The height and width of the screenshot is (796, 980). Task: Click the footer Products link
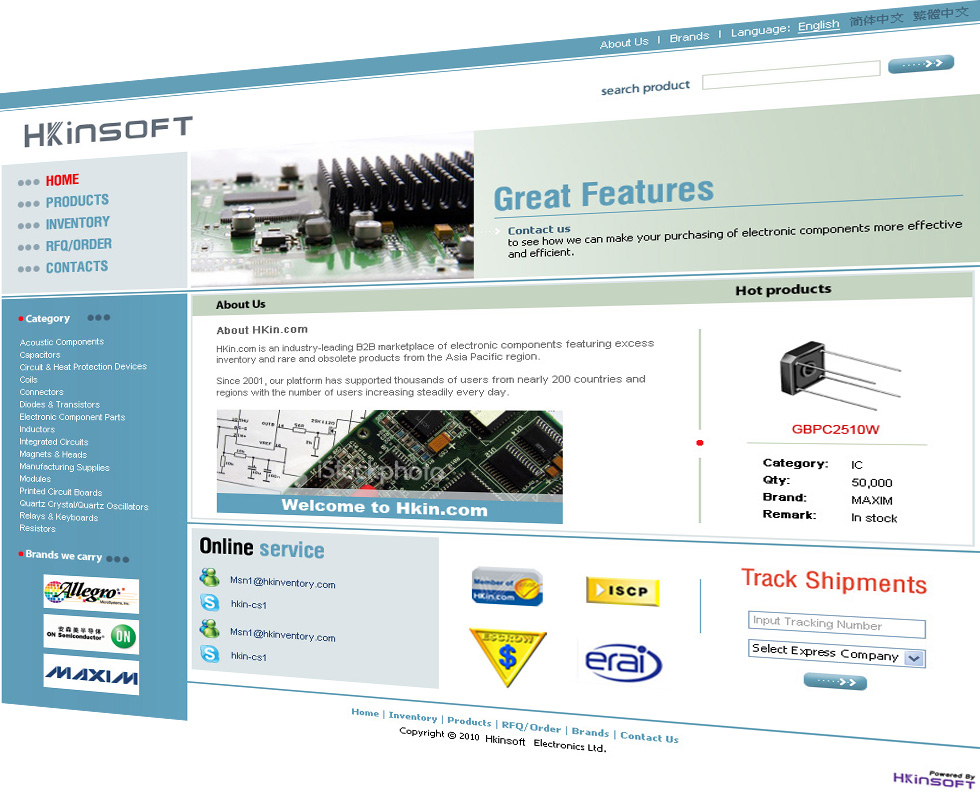pyautogui.click(x=469, y=721)
